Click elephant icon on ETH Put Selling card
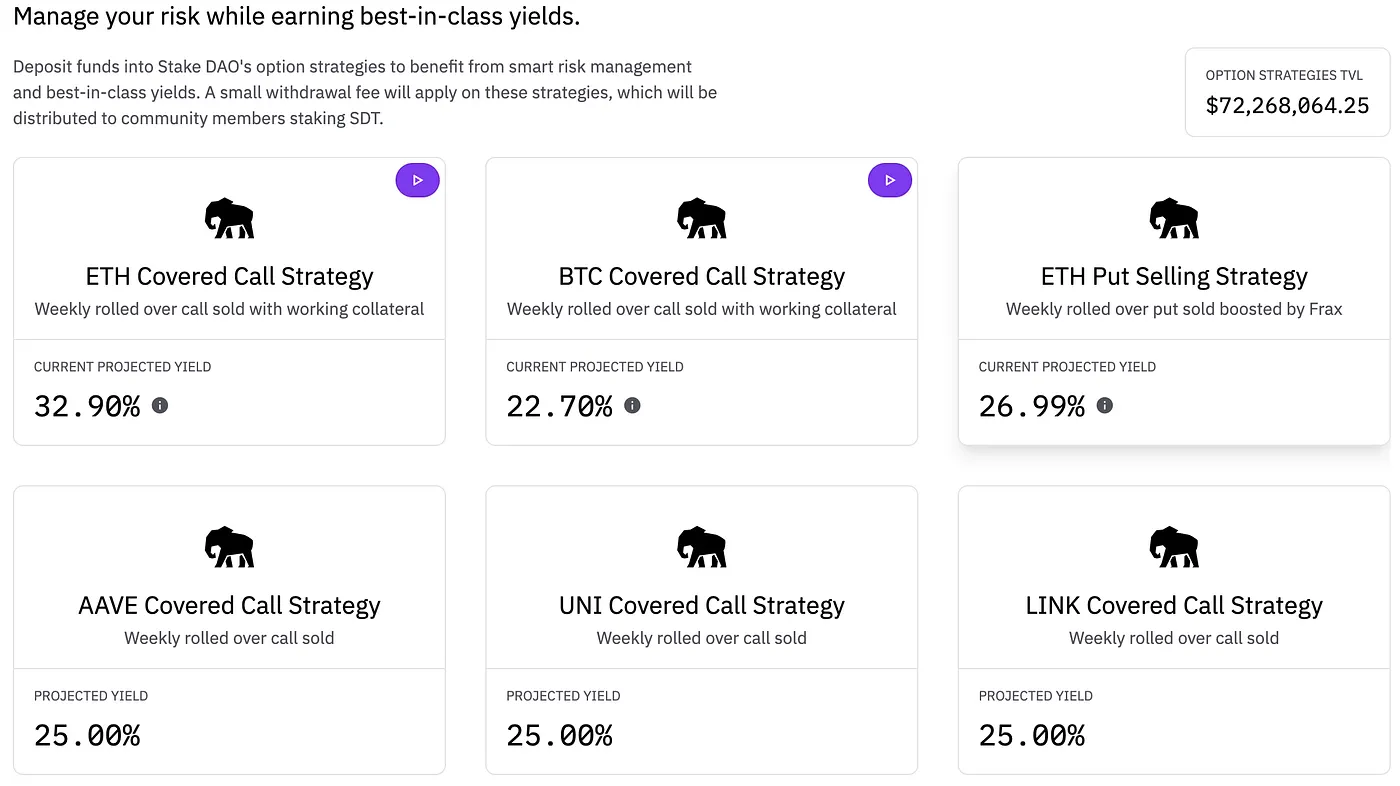The image size is (1400, 786). point(1173,218)
